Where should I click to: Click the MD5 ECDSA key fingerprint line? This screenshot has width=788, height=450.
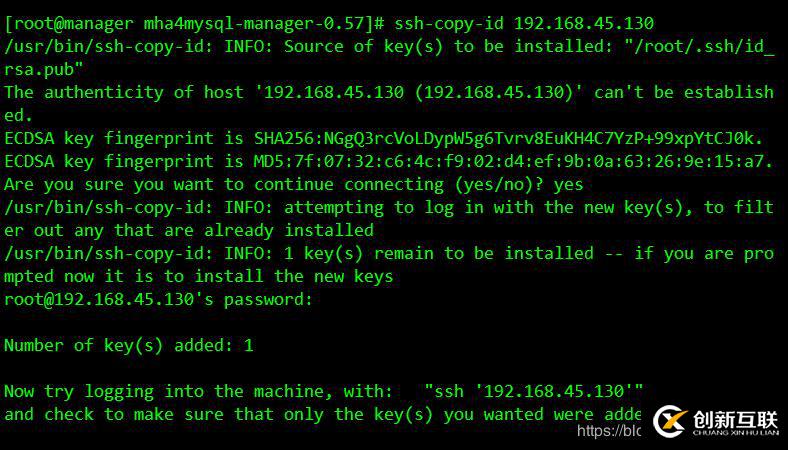pos(388,161)
